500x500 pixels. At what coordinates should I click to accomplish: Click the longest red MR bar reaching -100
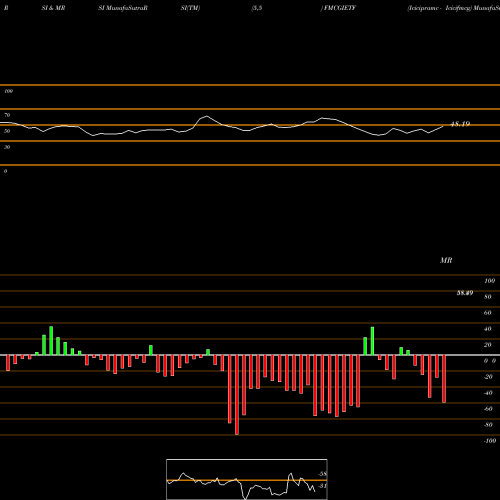[237, 395]
